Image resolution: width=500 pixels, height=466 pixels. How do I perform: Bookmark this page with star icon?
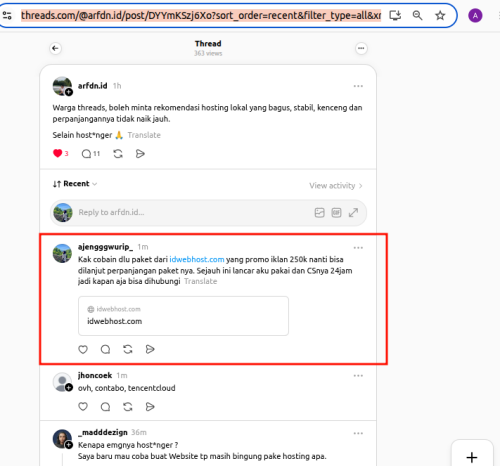[440, 15]
